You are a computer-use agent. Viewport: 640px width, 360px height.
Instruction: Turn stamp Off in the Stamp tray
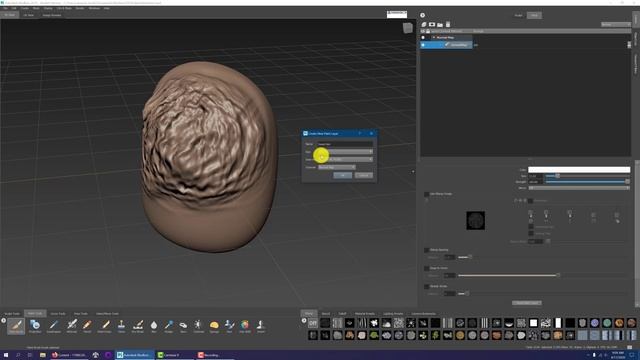click(313, 323)
